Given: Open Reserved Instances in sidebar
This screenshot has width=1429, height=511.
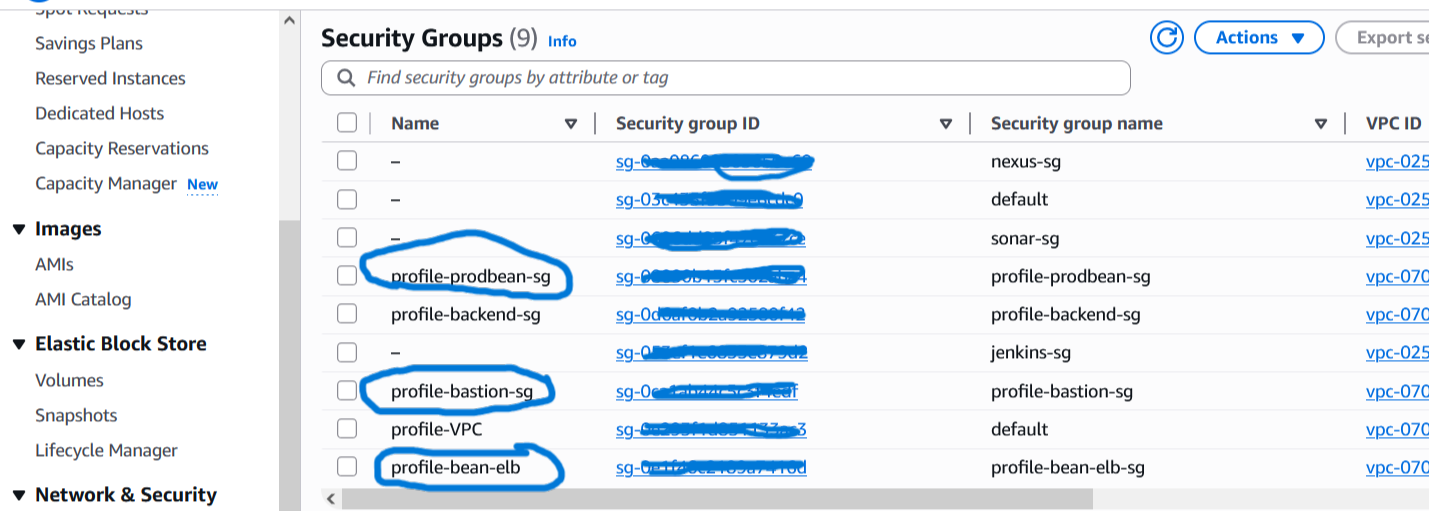Looking at the screenshot, I should pyautogui.click(x=110, y=78).
